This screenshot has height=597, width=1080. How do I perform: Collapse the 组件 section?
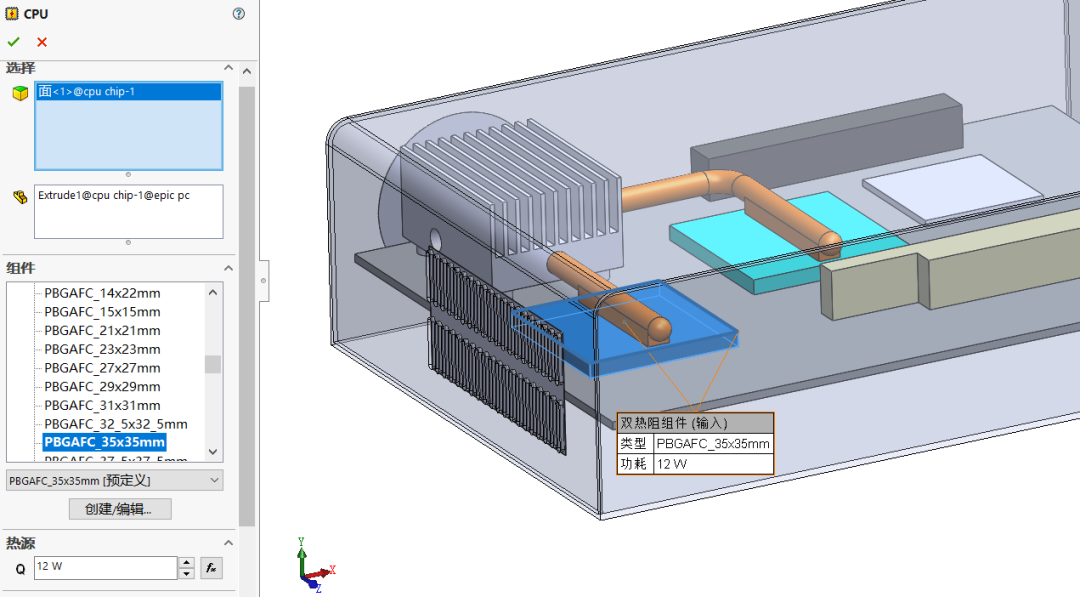click(x=229, y=268)
